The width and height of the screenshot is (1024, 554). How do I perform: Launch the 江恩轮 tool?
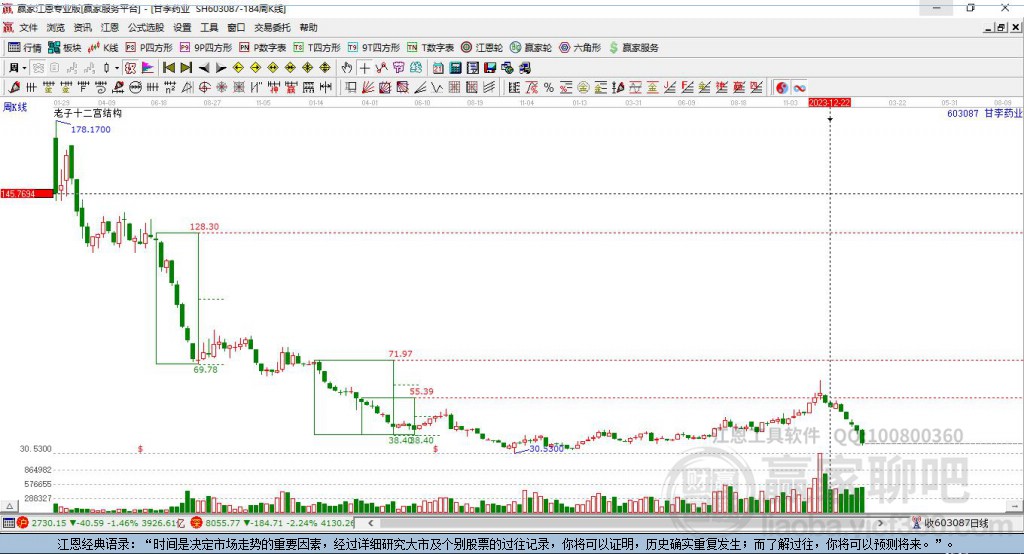(x=482, y=48)
